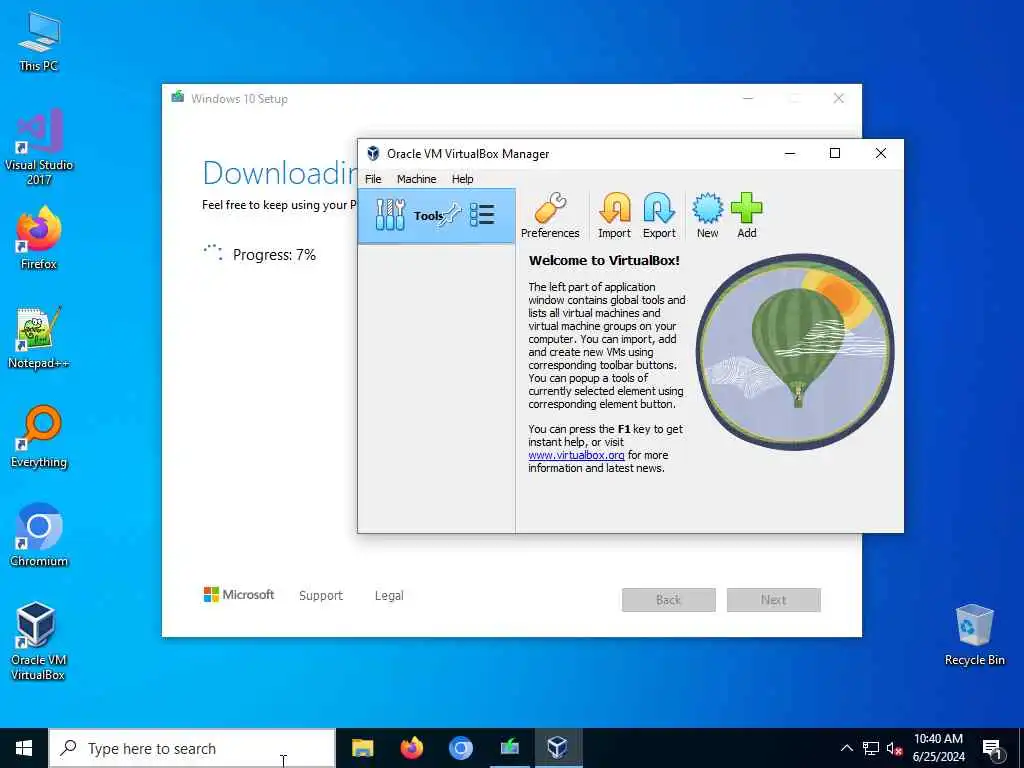Screen dimensions: 1024x768
Task: Select the Everything desktop shortcut
Action: tap(39, 437)
